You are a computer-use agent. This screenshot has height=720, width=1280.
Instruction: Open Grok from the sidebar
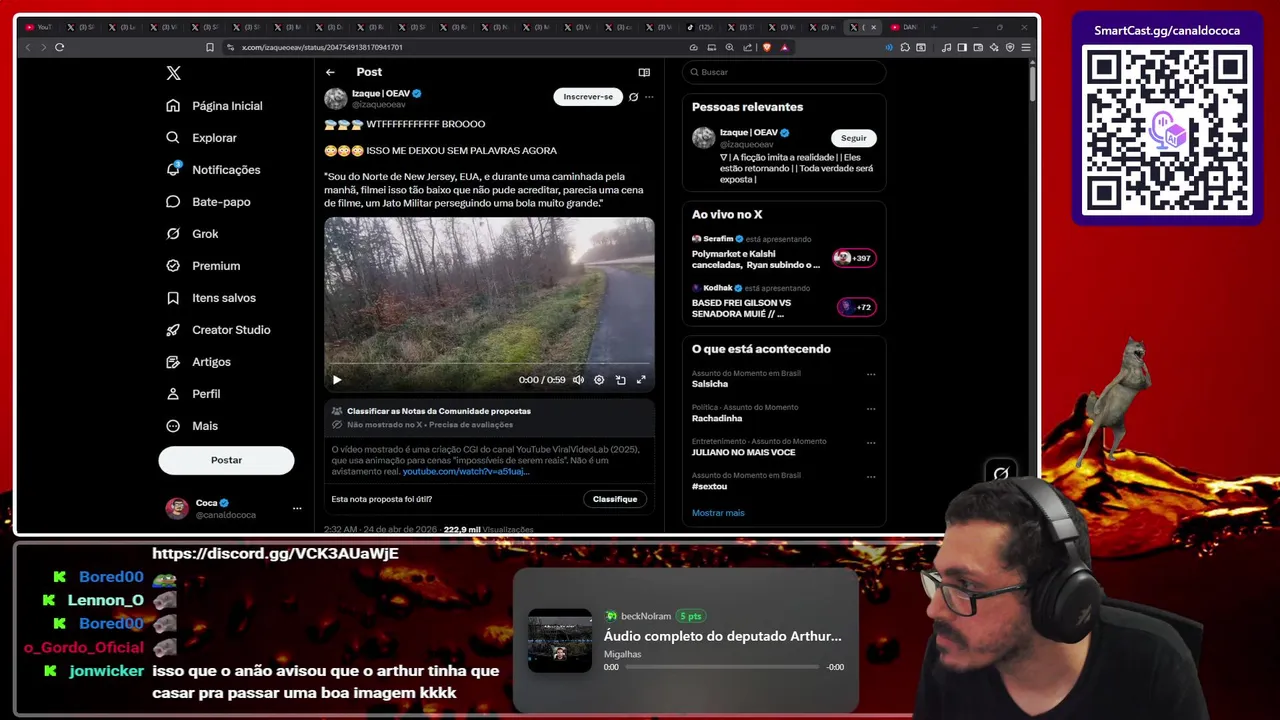coord(192,234)
